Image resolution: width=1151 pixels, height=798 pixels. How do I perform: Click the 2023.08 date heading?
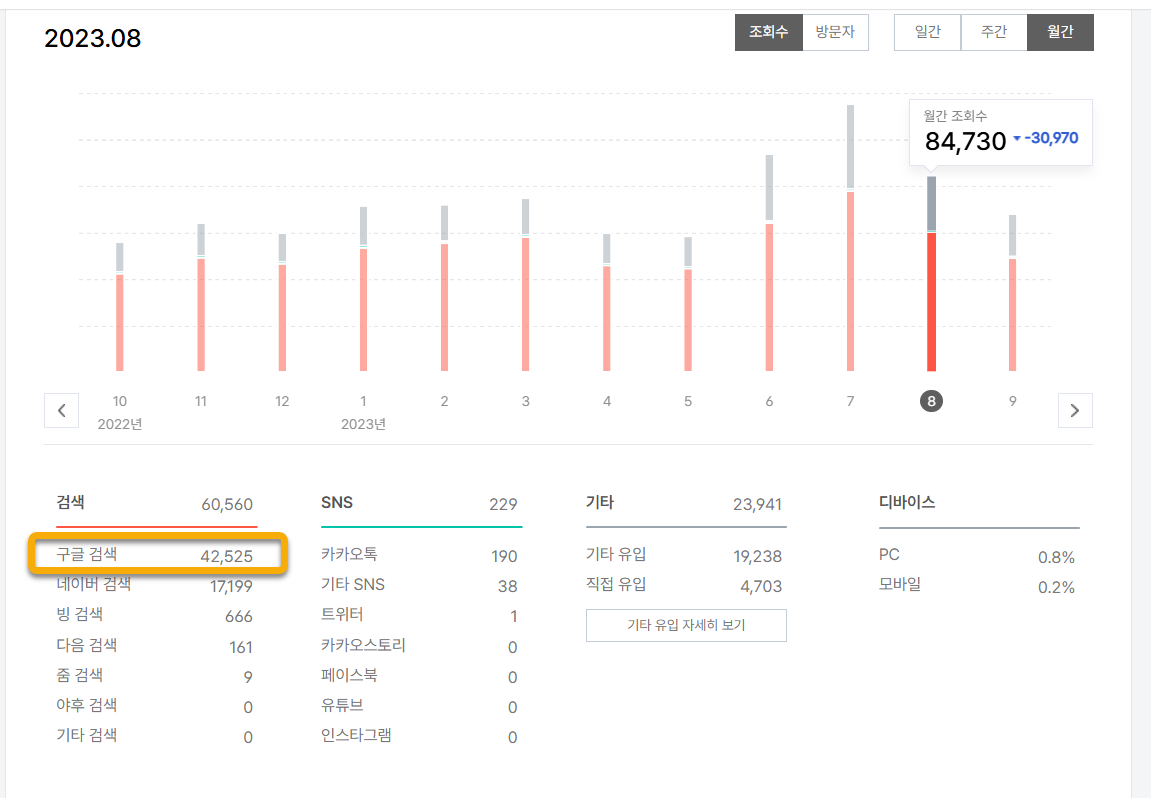(92, 38)
